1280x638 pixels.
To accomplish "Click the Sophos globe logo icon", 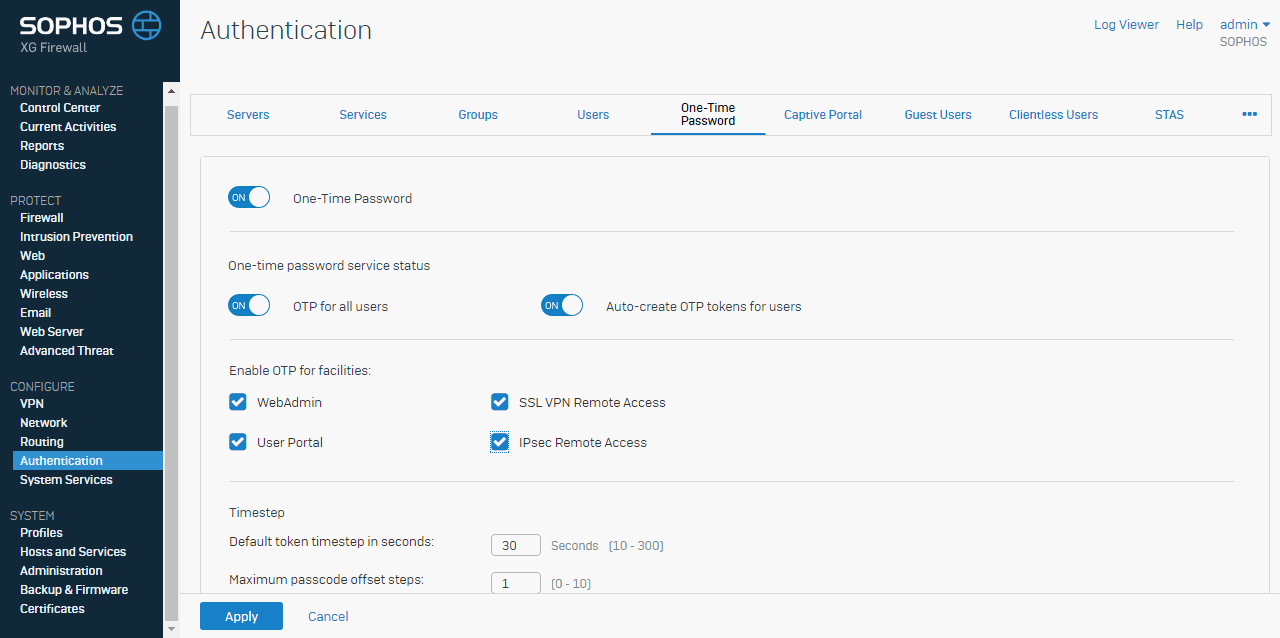I will click(146, 25).
